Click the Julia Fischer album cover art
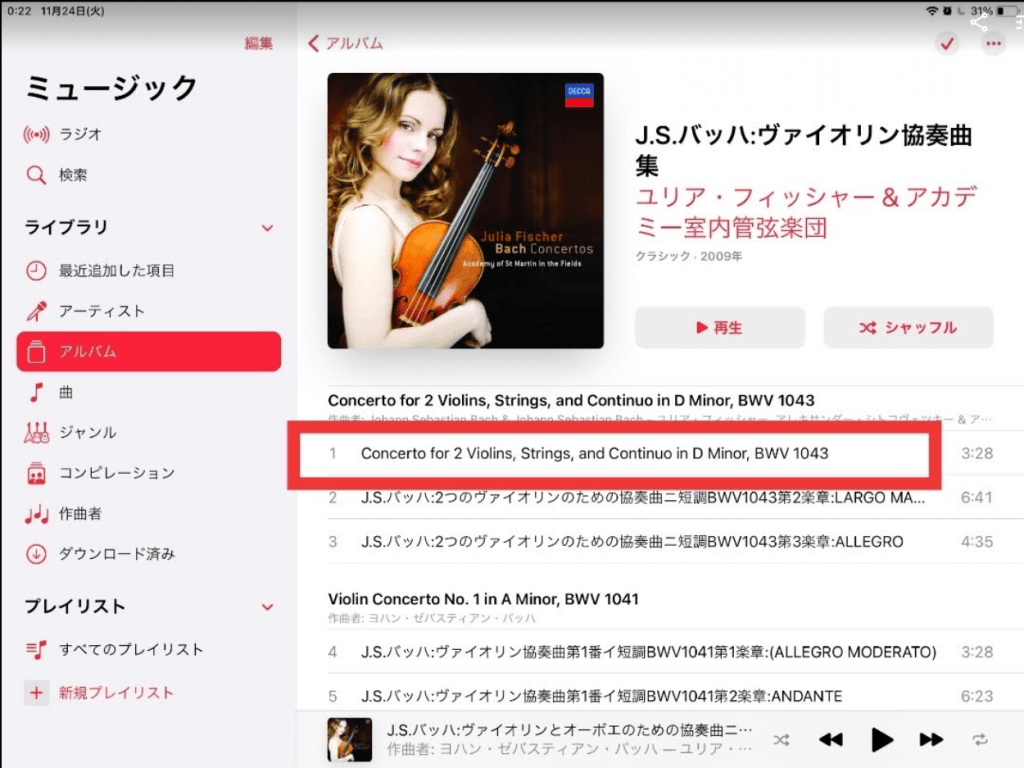 (466, 210)
